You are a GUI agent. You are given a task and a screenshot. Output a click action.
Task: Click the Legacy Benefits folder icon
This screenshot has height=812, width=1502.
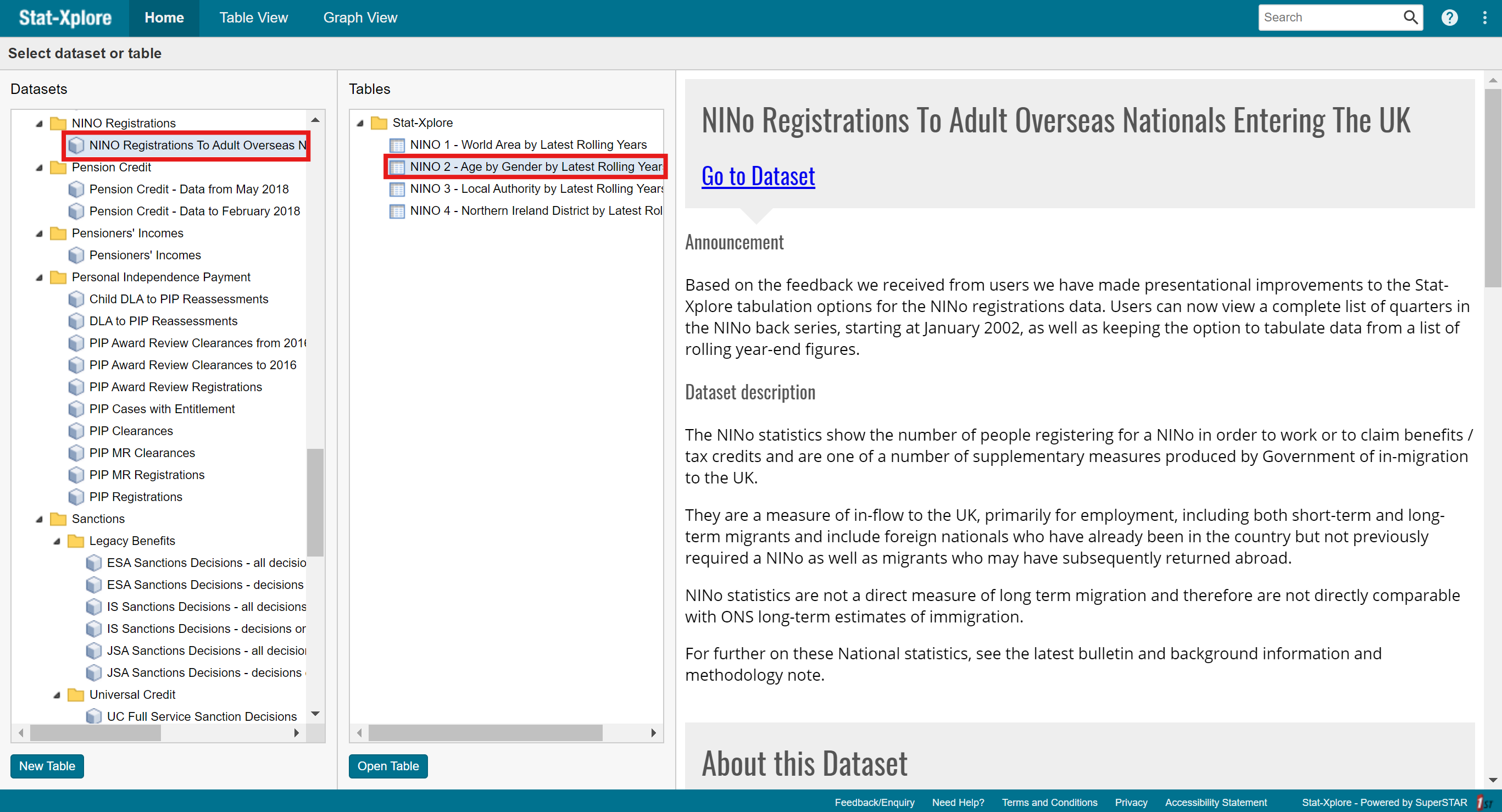coord(76,541)
